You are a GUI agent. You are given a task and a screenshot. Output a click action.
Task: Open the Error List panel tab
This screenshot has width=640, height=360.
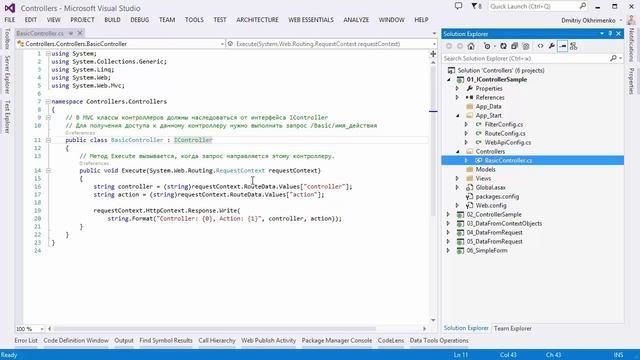(x=26, y=340)
